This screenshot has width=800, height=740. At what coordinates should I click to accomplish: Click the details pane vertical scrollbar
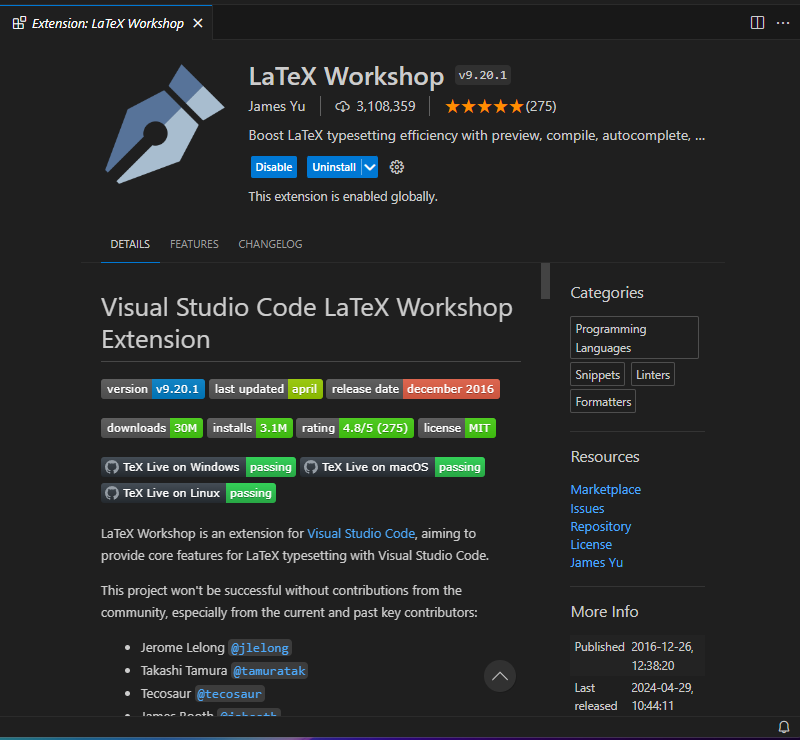[545, 281]
